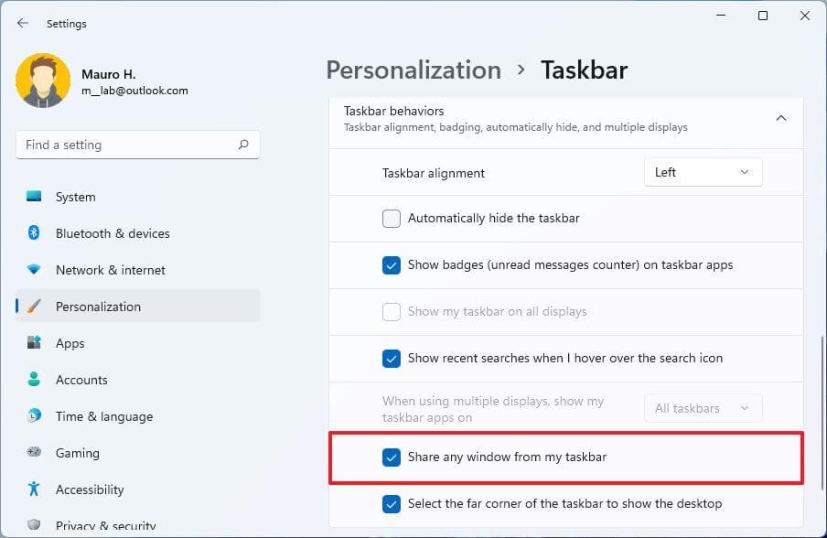This screenshot has height=538, width=827.
Task: Click the Accounts person icon
Action: (x=34, y=379)
